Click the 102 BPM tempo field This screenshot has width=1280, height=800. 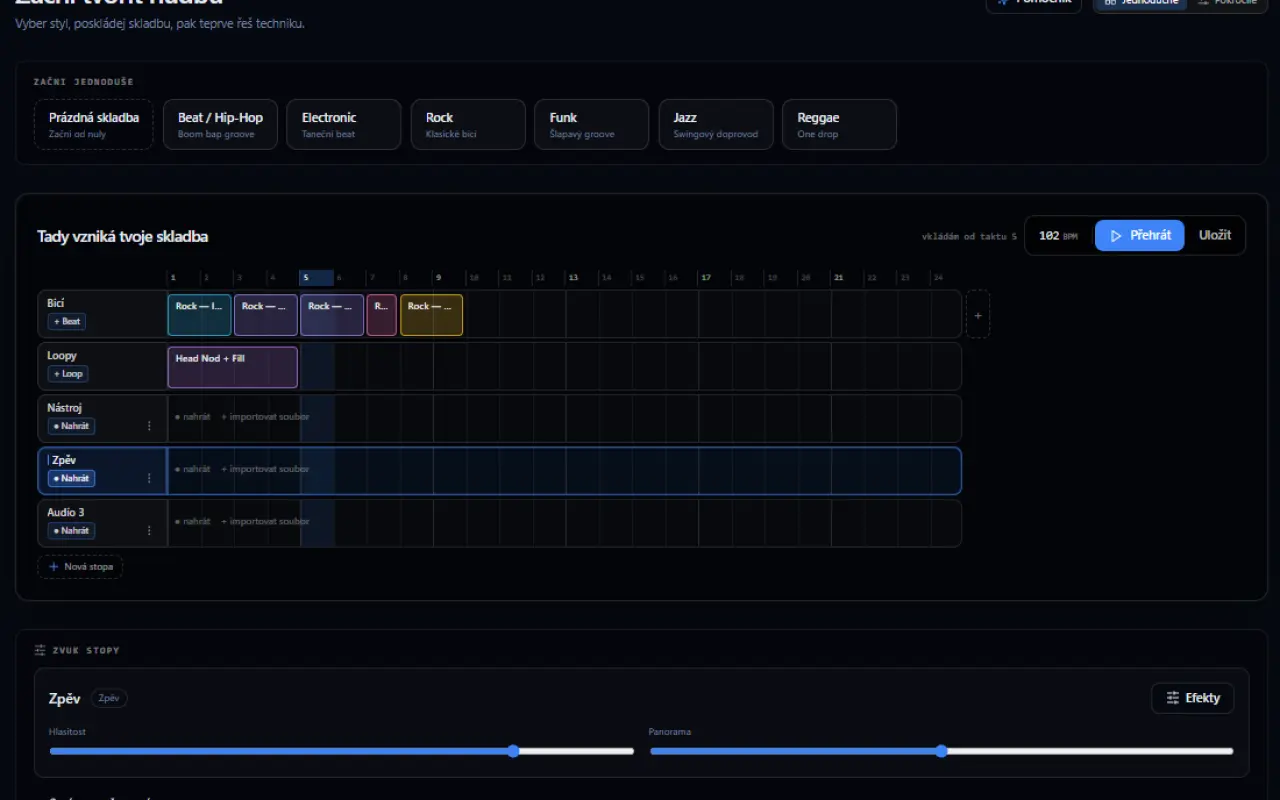[x=1060, y=236]
